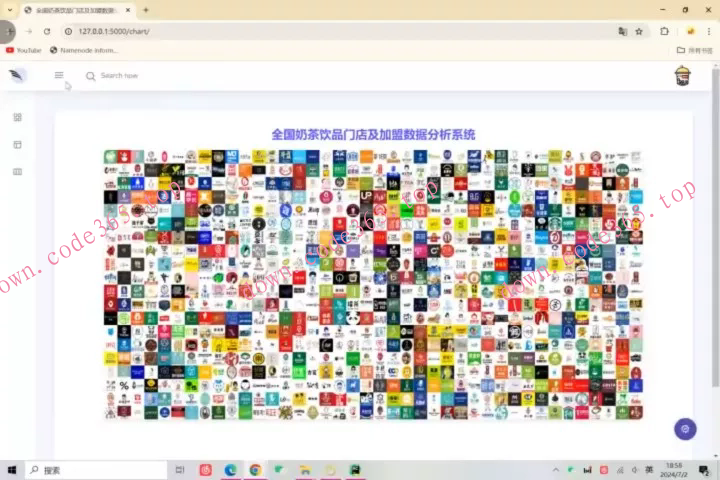This screenshot has height=480, width=720.
Task: Click the translate page icon
Action: pos(622,31)
